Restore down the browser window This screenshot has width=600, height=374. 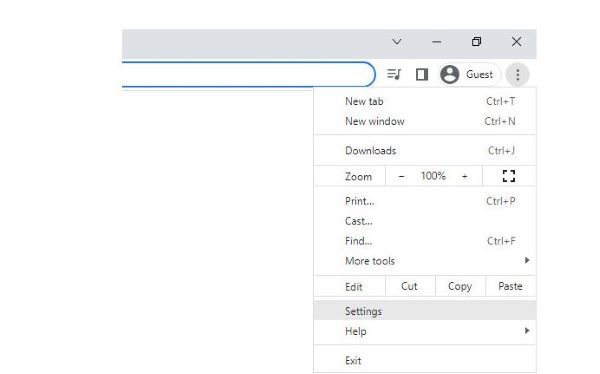pos(476,41)
